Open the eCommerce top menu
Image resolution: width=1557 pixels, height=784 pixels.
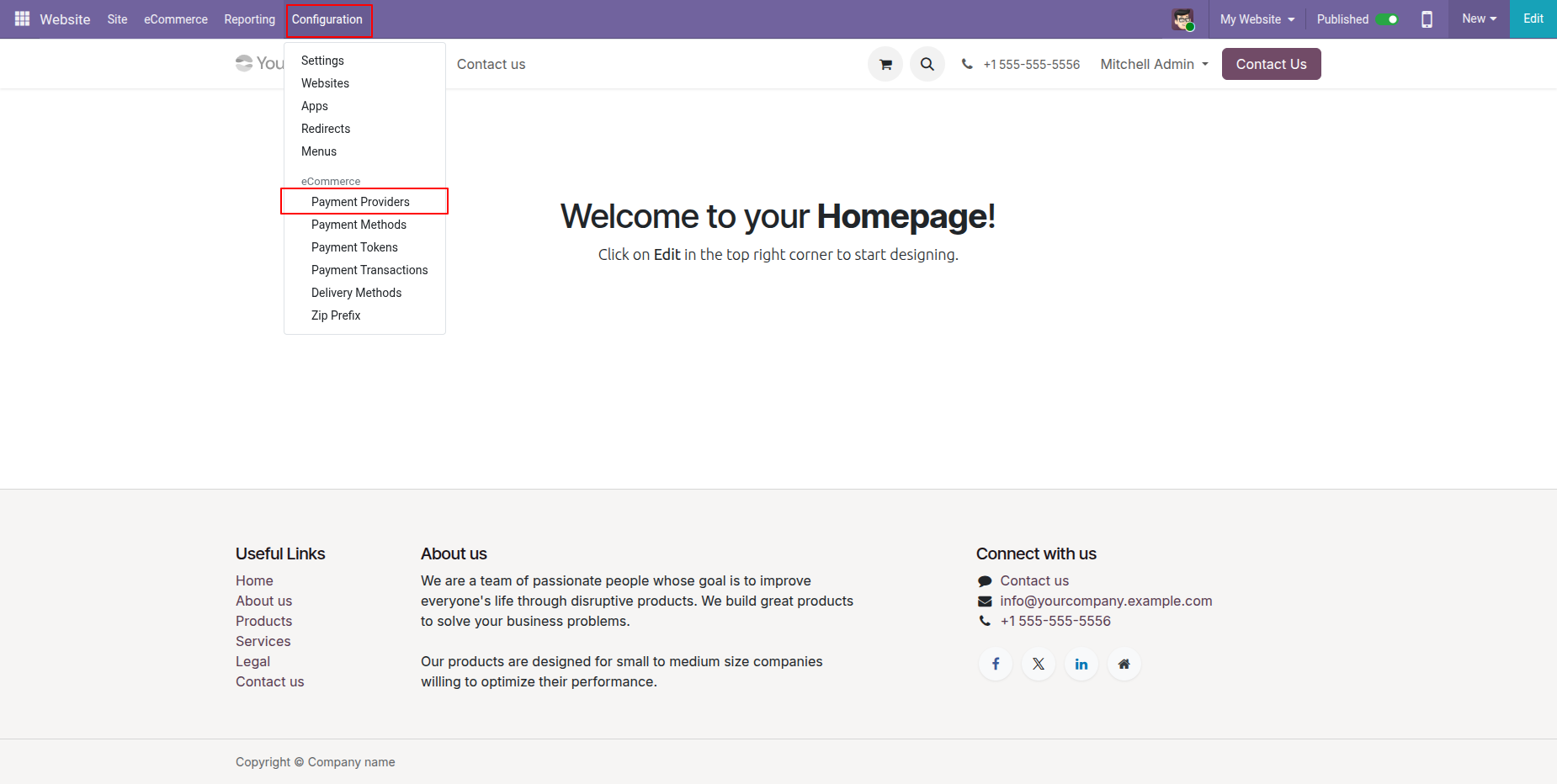click(176, 19)
